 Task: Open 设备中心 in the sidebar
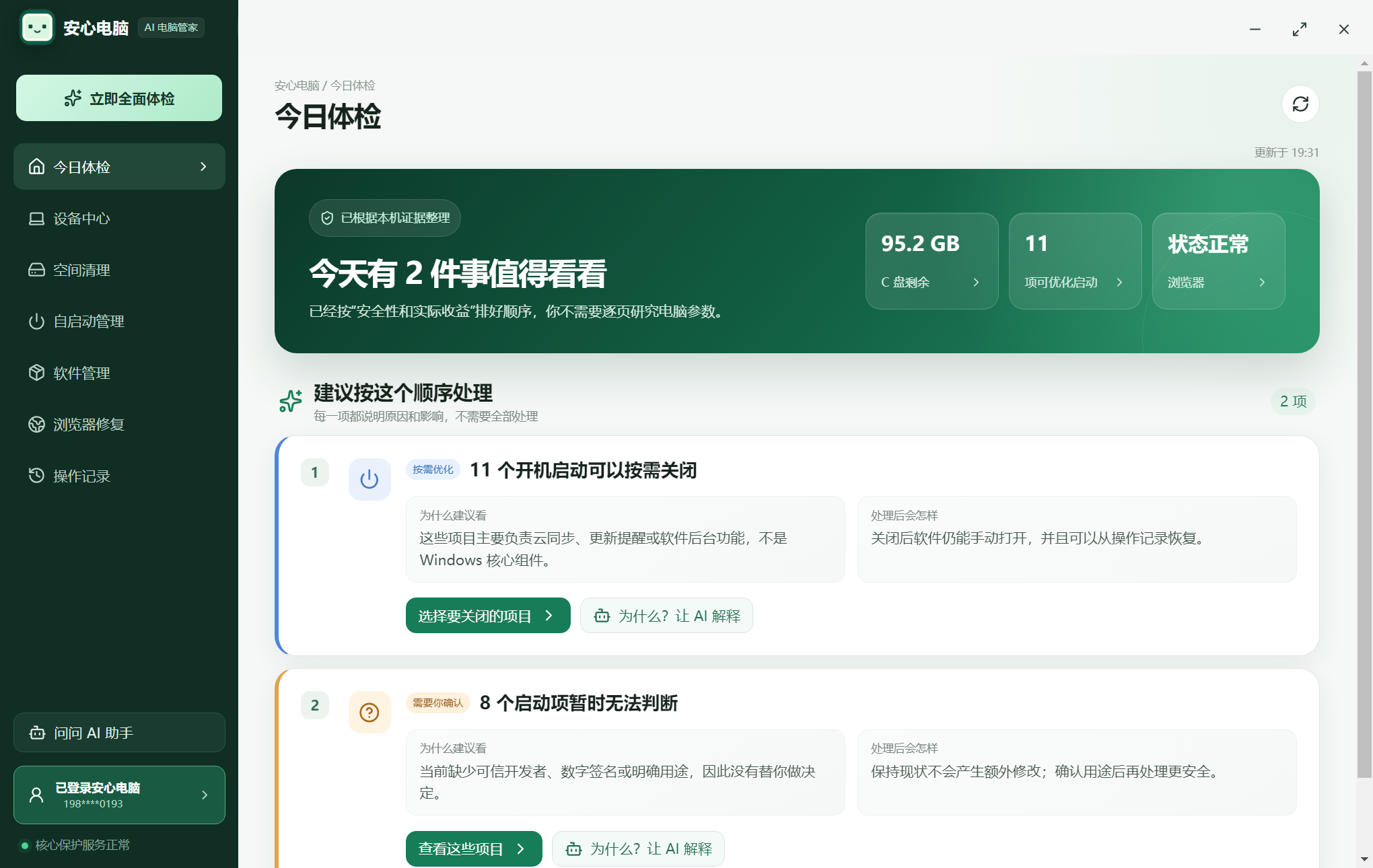(119, 219)
